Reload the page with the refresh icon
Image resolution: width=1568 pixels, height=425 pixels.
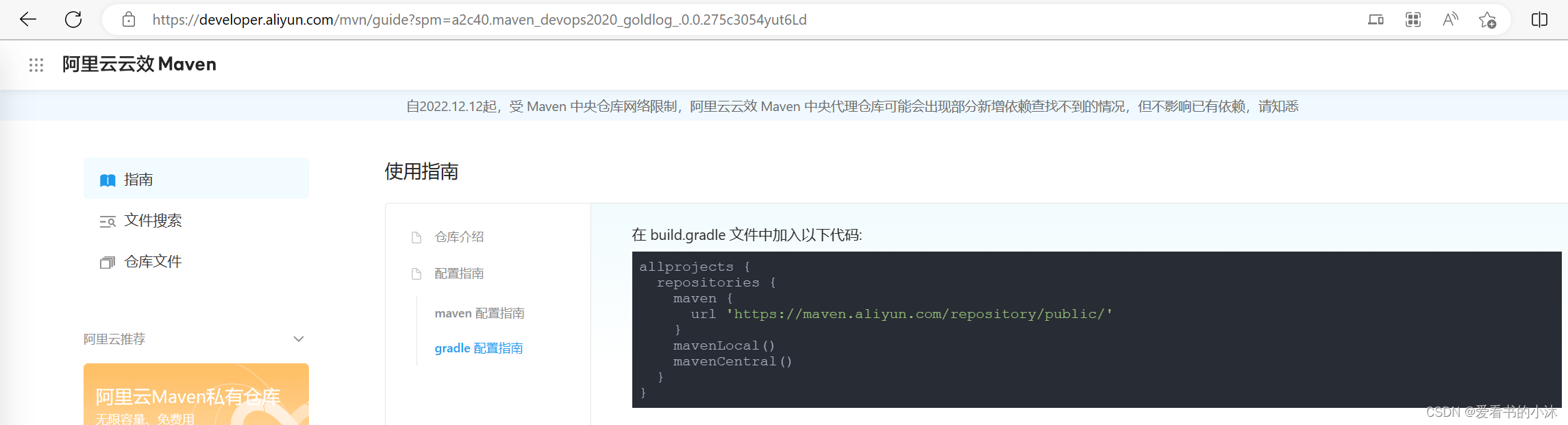[x=73, y=19]
